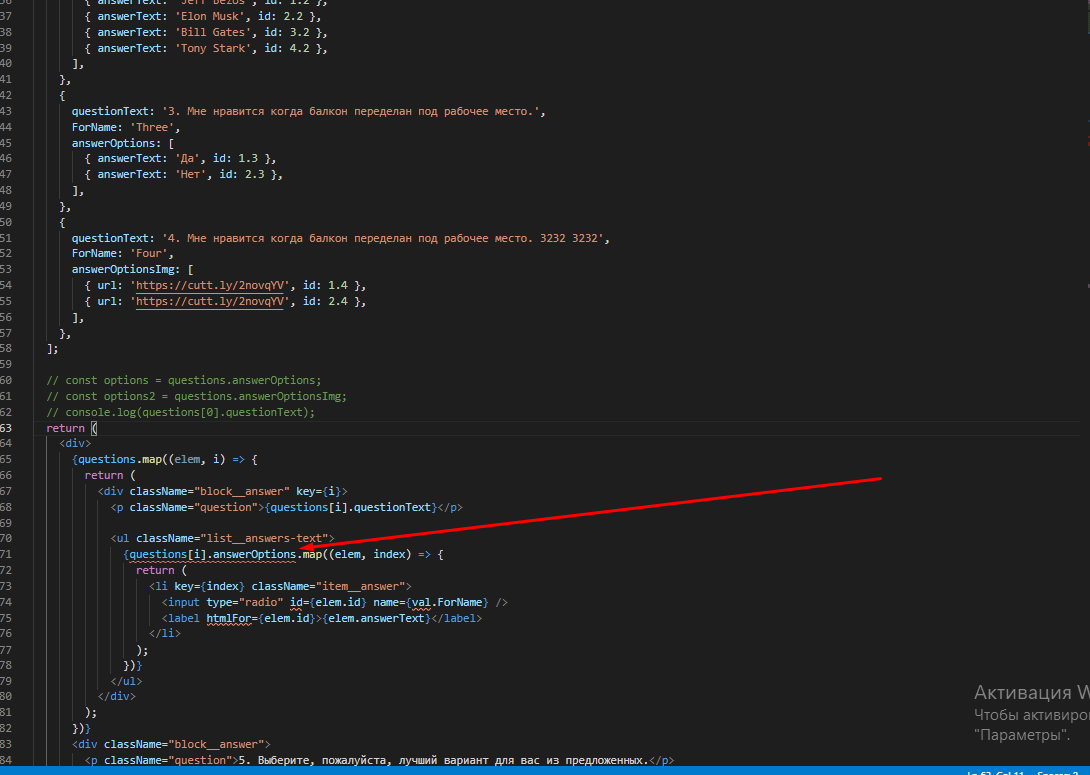
Task: Click the (elem, index) parameters
Action: pos(370,555)
